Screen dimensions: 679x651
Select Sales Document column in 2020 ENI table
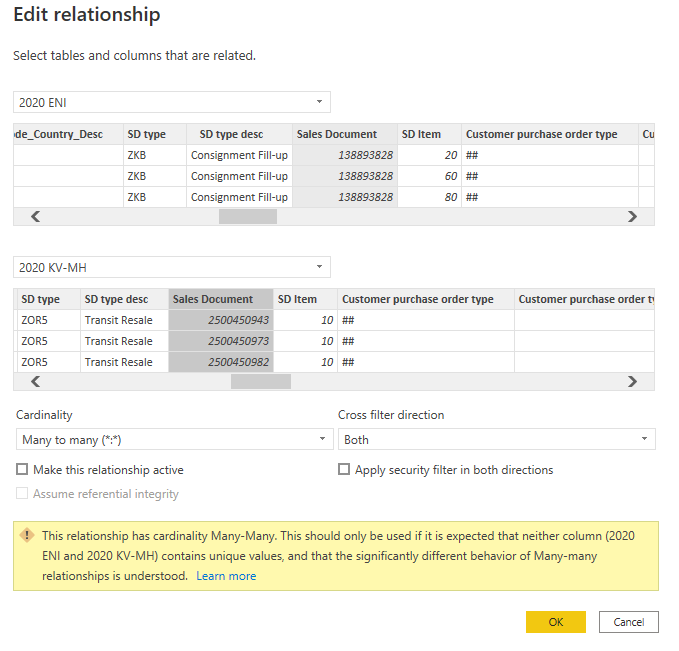coord(345,134)
